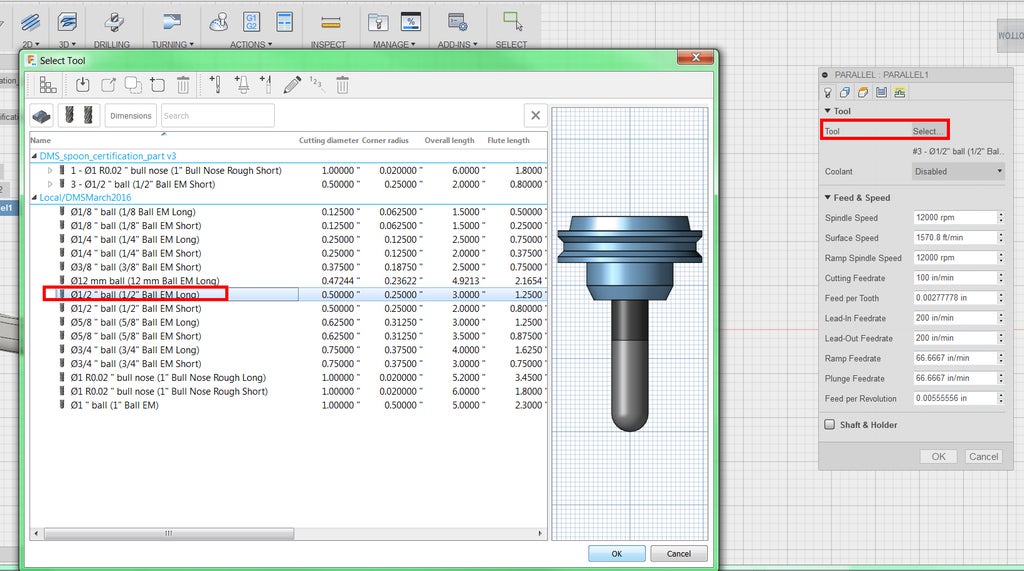Open the Tool Library icon under Manage
The height and width of the screenshot is (571, 1024).
378,21
